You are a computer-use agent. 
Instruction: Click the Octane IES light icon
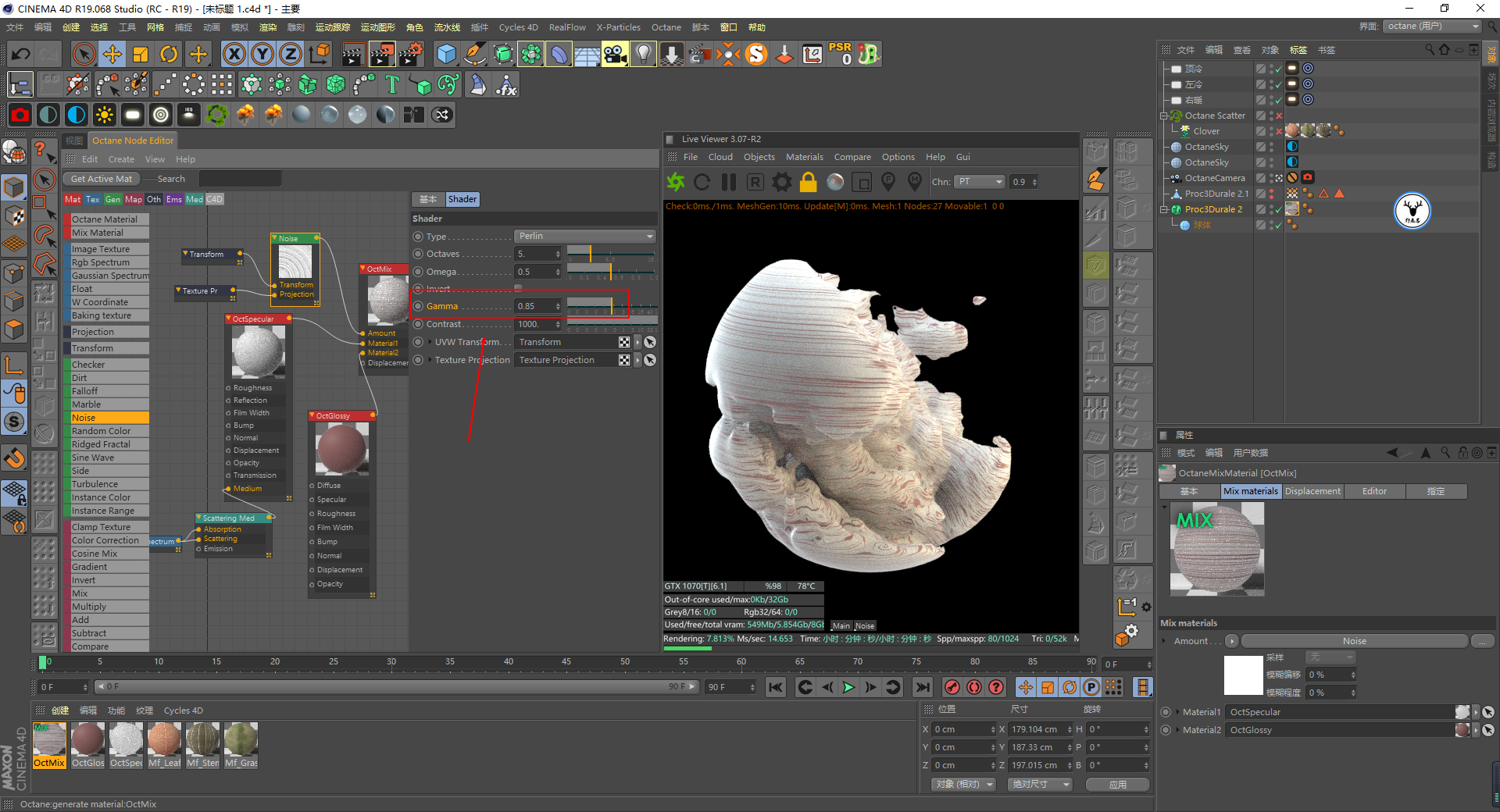point(188,115)
